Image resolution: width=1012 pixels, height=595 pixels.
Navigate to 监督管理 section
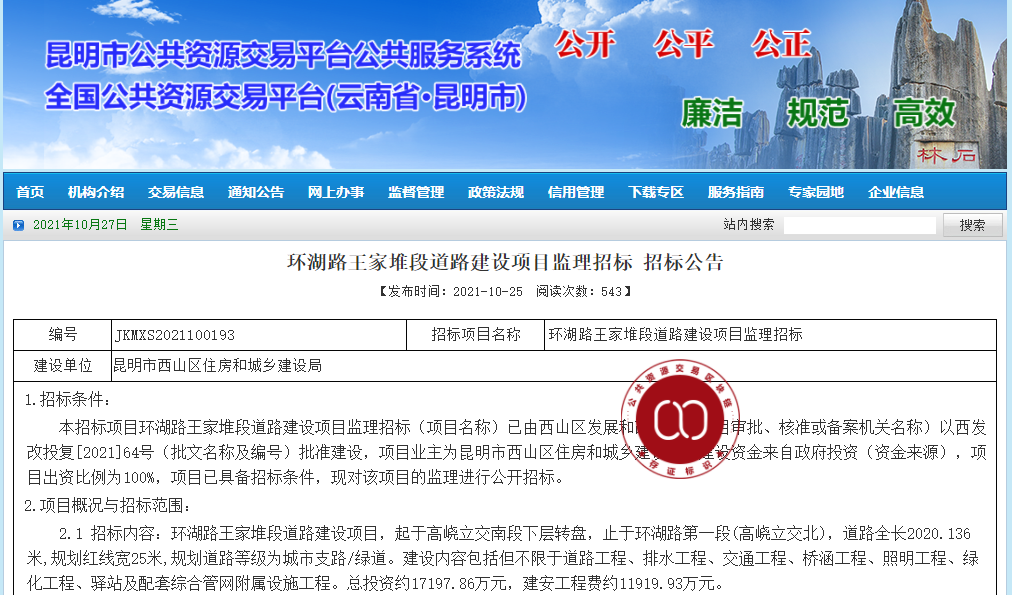click(416, 193)
